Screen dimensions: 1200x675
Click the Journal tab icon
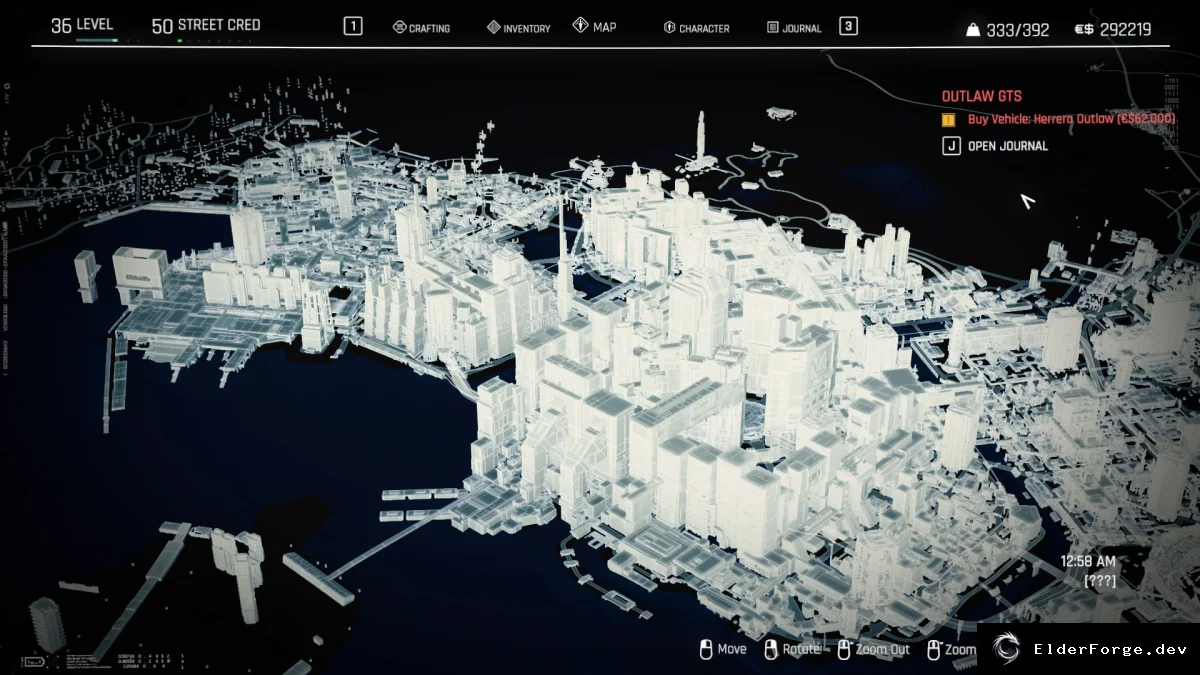point(773,28)
